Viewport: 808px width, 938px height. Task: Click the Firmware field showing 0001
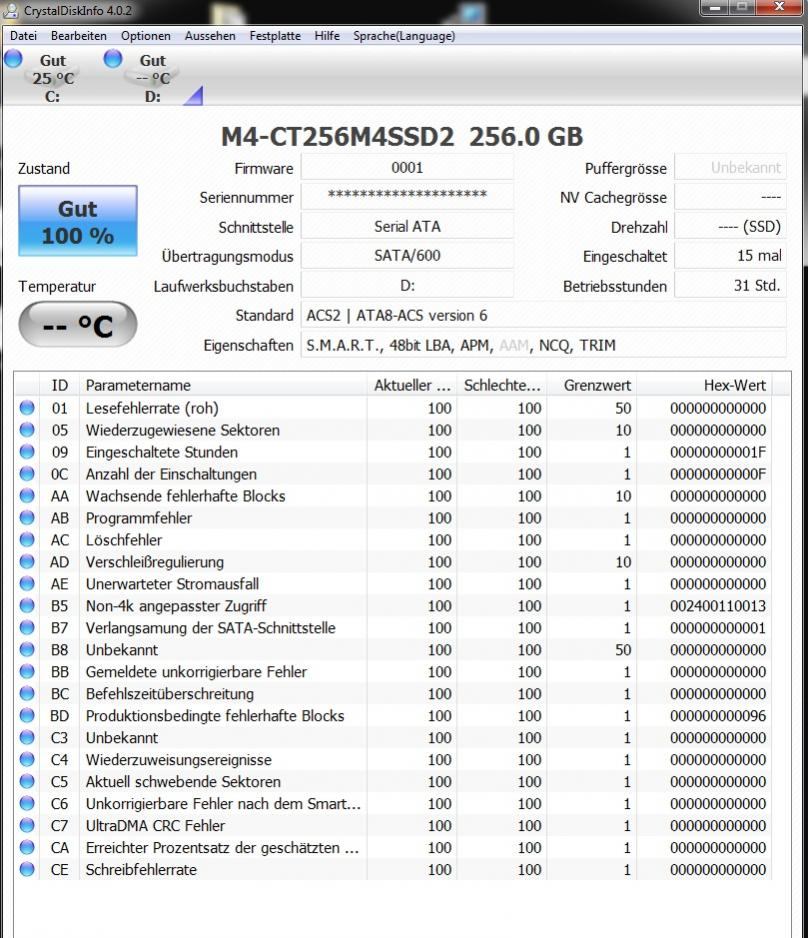[x=407, y=168]
